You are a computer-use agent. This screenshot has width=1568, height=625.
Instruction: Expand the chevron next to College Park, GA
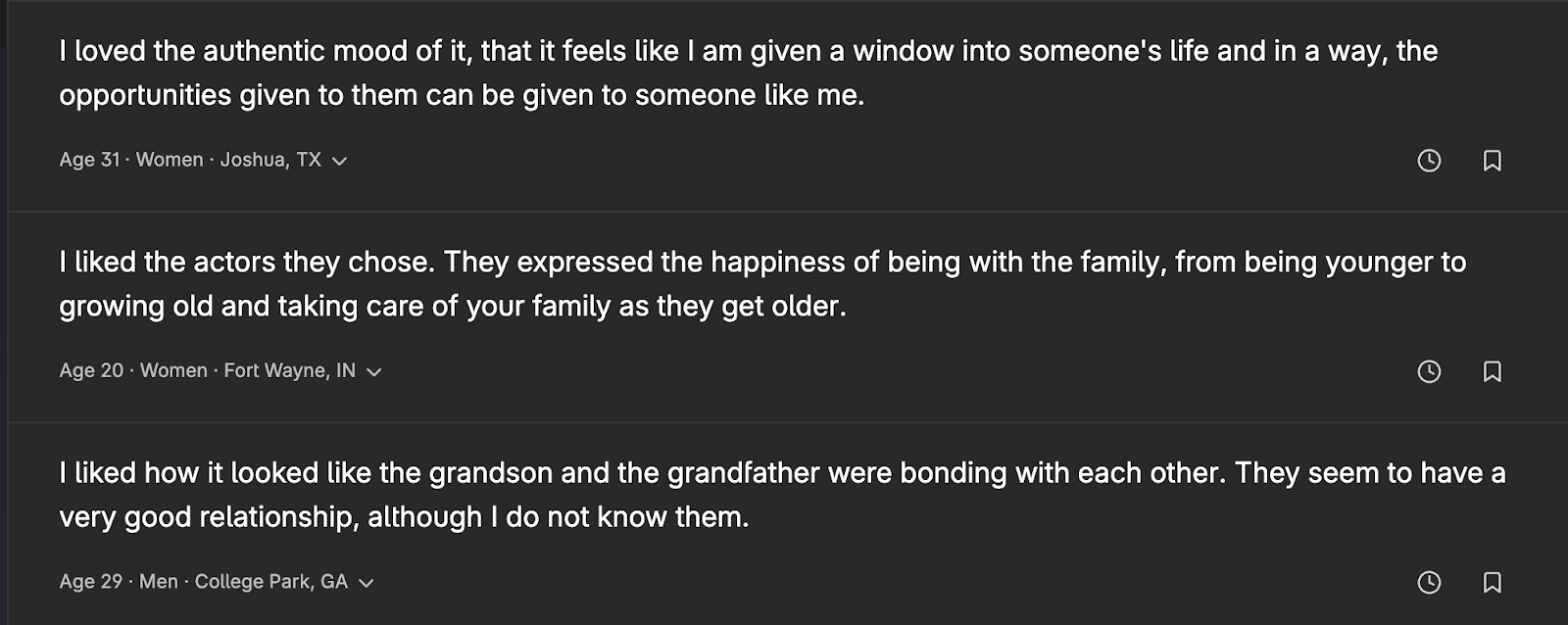(367, 583)
